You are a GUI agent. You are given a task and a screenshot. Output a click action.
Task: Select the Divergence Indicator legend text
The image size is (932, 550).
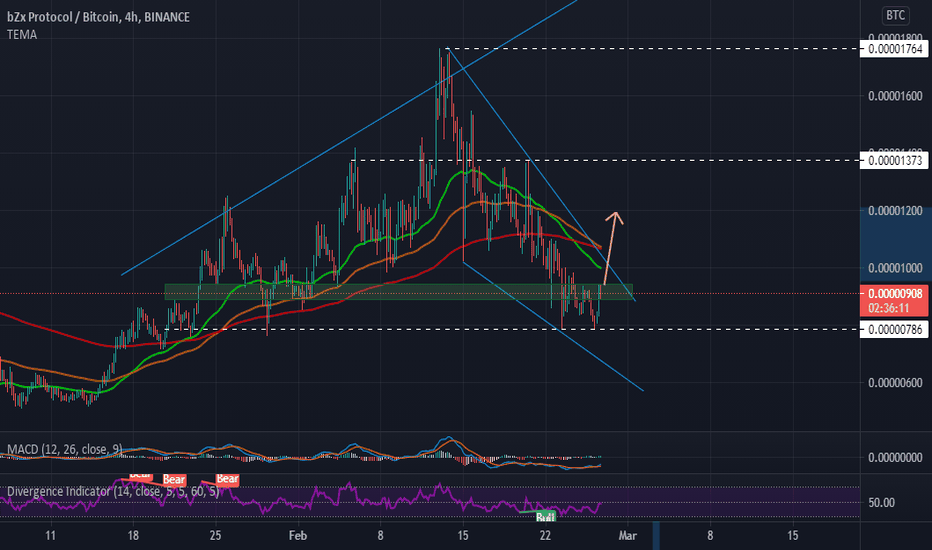tap(113, 492)
